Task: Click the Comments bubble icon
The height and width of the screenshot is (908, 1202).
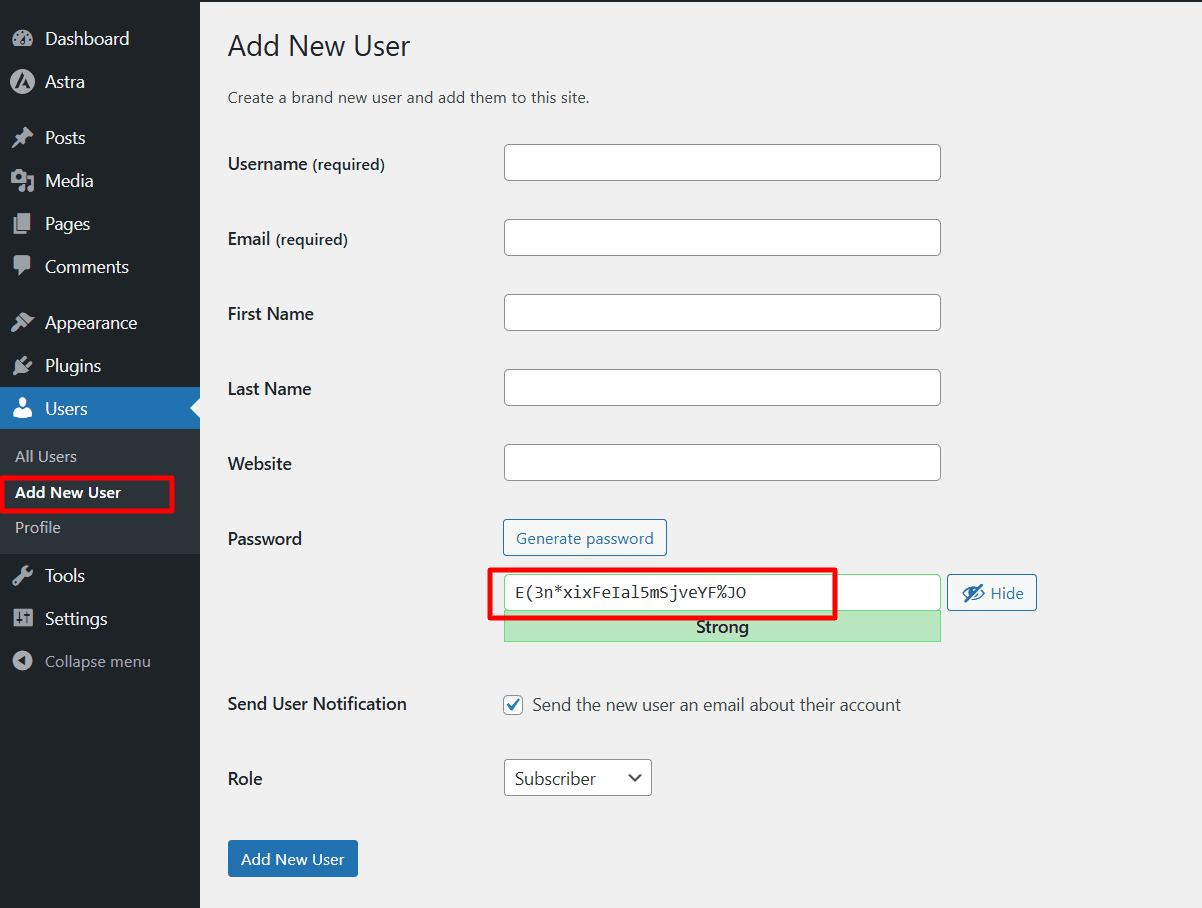Action: (x=22, y=266)
